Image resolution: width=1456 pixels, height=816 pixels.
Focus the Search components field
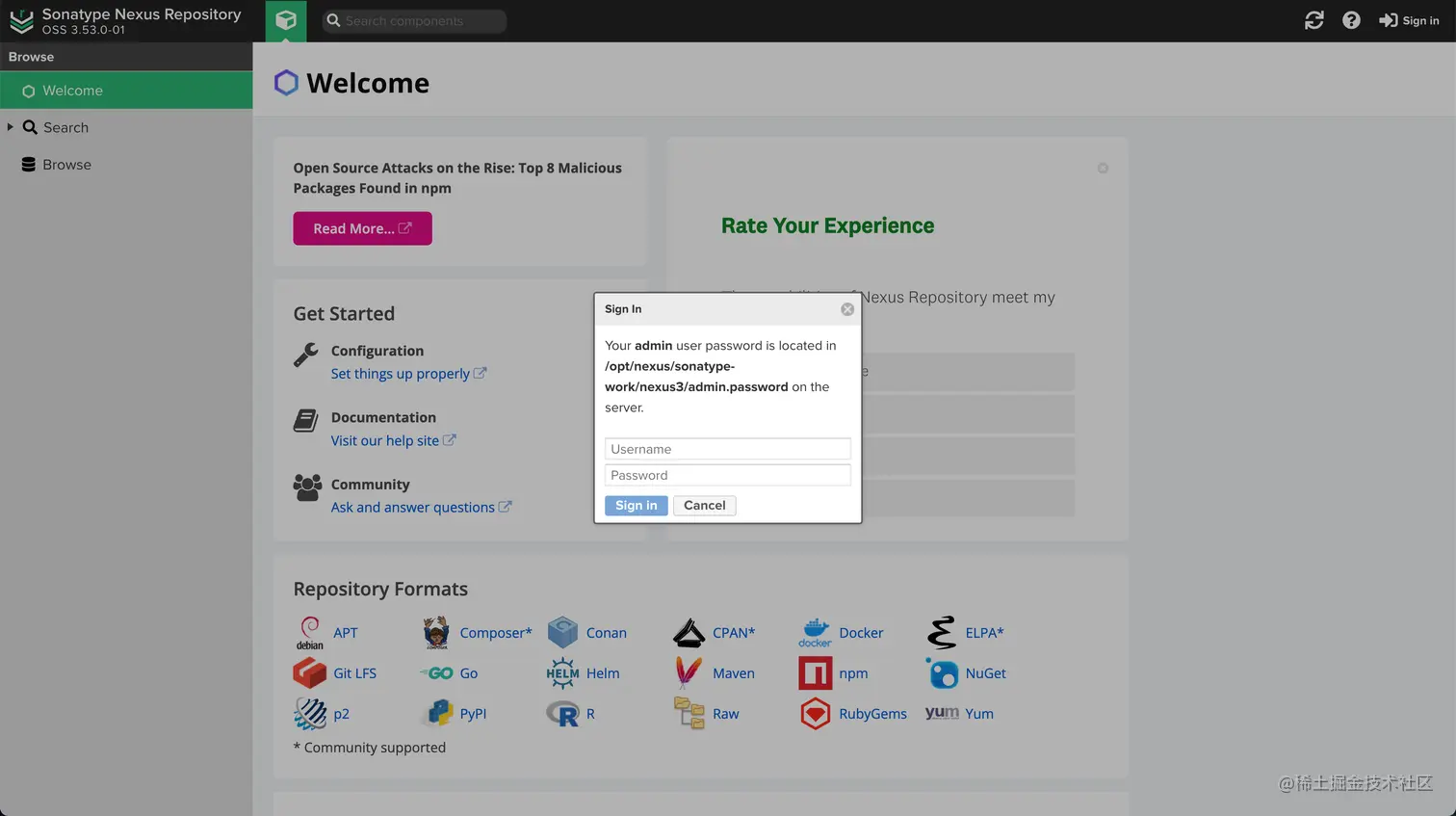(414, 20)
